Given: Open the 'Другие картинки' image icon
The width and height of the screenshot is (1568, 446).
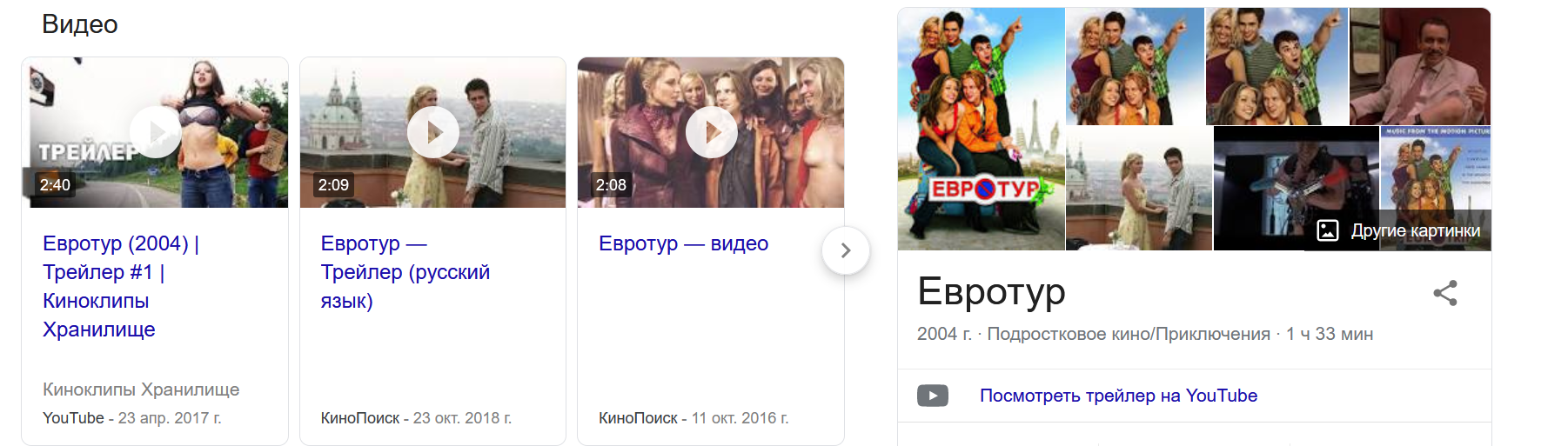Looking at the screenshot, I should pos(1328,230).
